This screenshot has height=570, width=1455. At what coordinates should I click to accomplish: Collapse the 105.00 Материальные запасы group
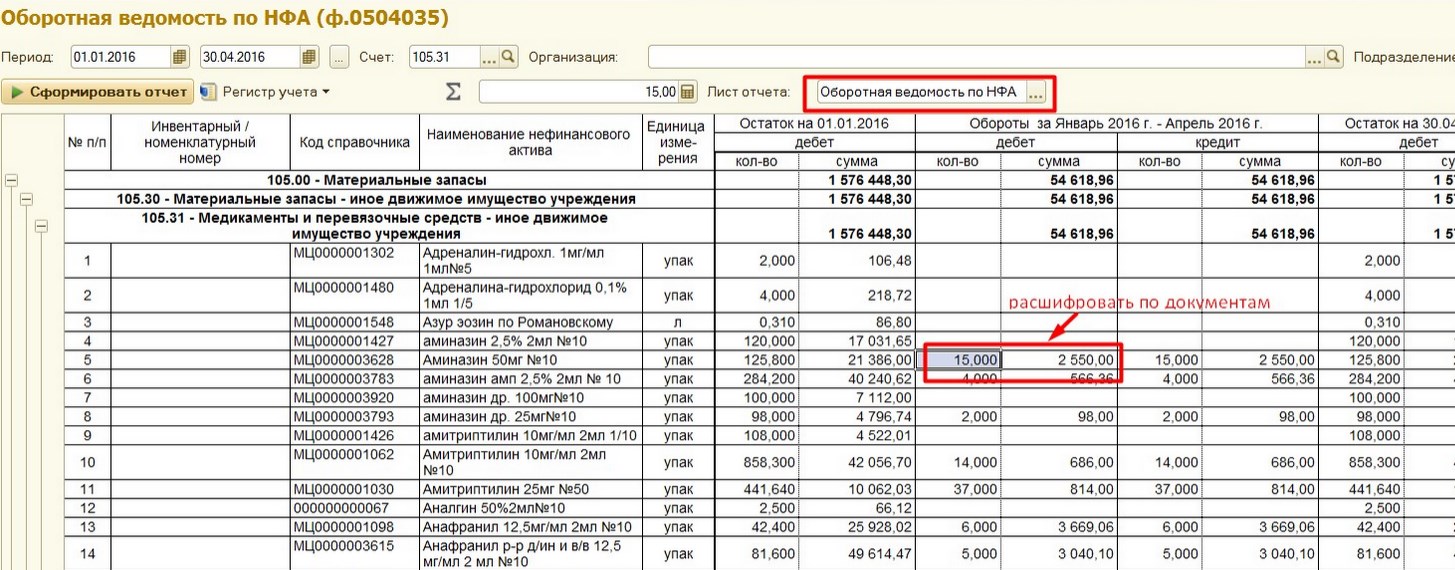(x=12, y=180)
